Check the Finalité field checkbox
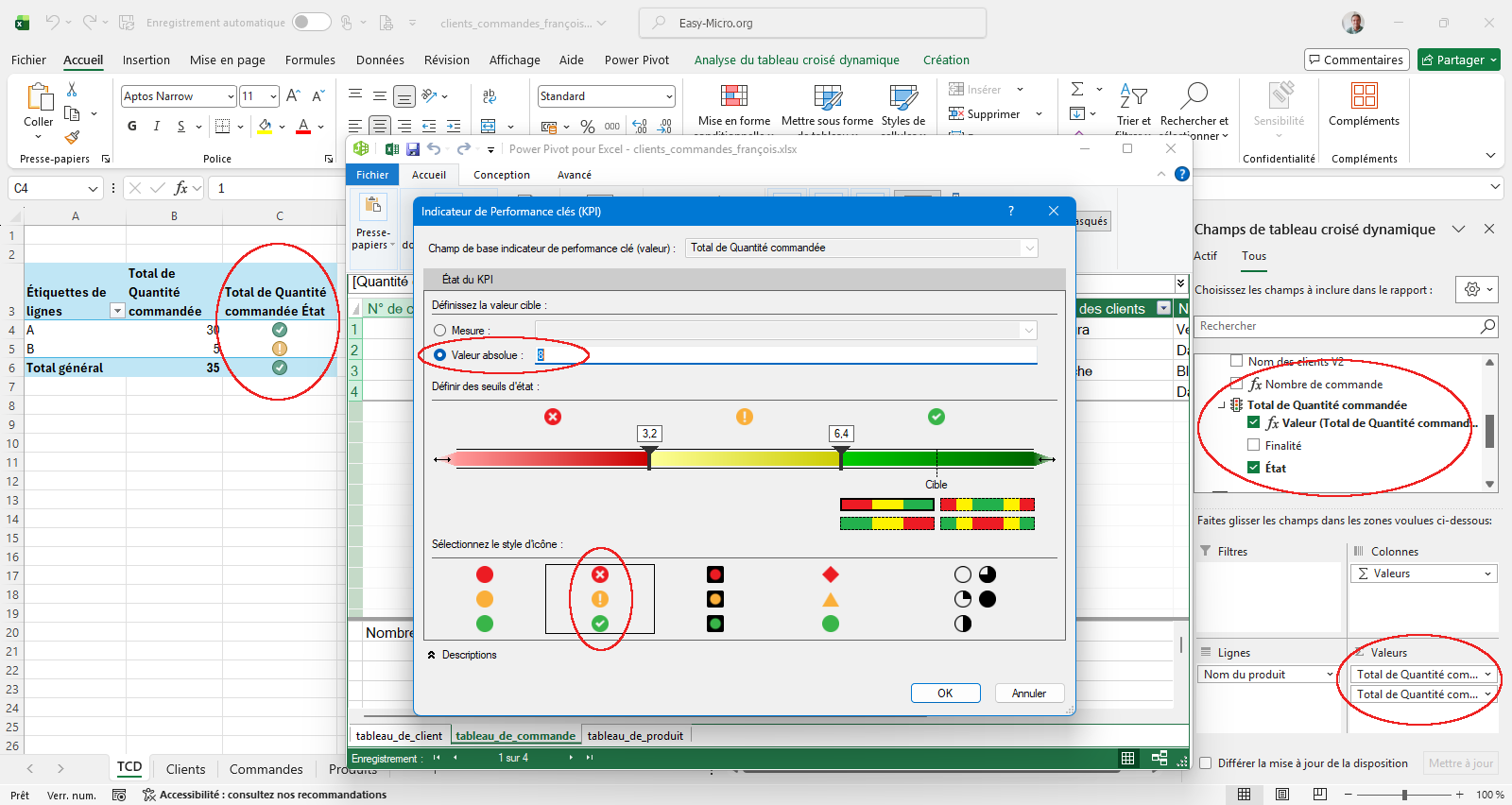The image size is (1512, 805). click(1254, 445)
